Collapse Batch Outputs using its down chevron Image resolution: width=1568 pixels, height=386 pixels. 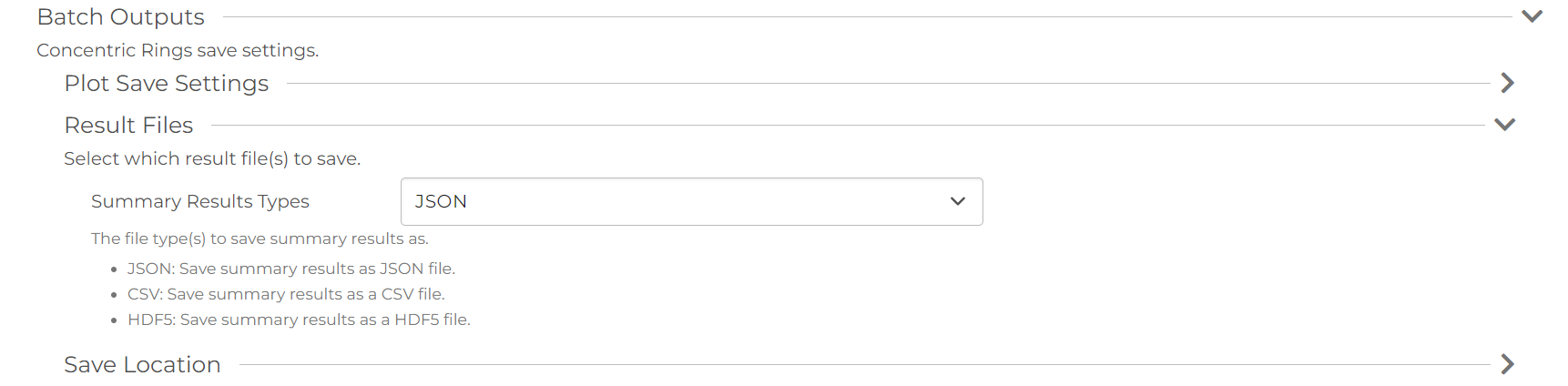(1532, 16)
